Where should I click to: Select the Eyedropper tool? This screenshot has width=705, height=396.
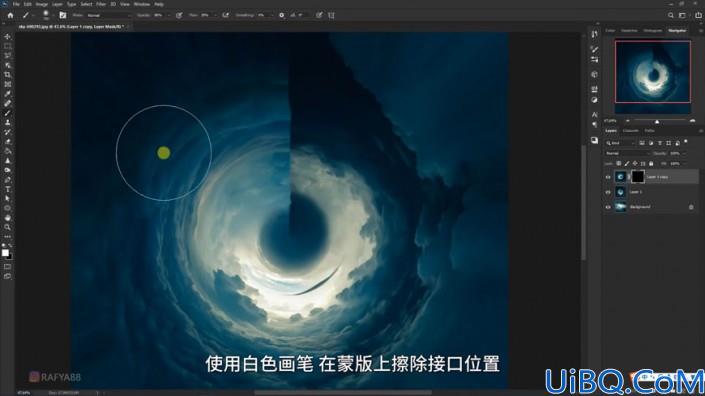click(8, 93)
